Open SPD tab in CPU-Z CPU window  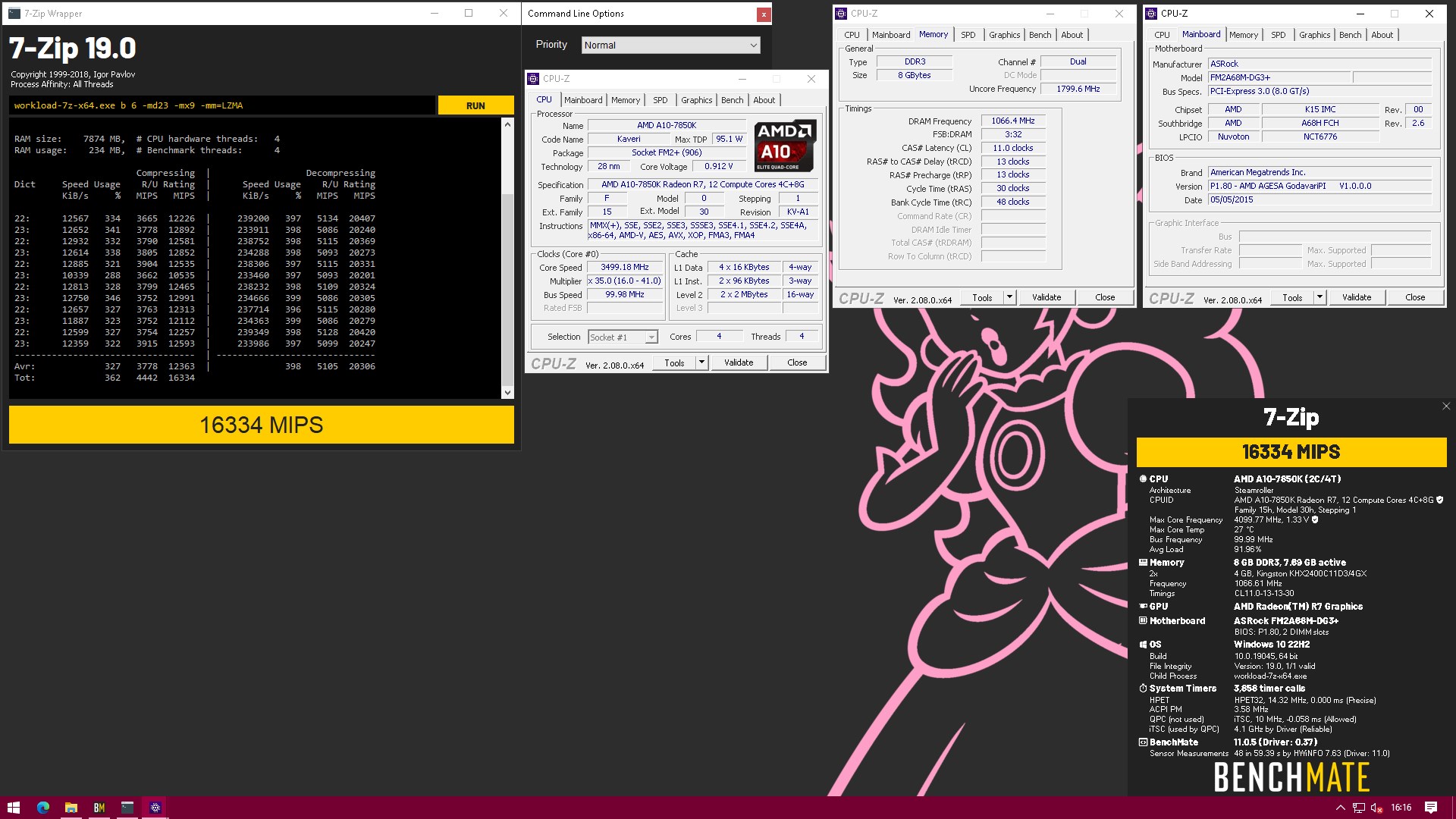click(x=661, y=100)
